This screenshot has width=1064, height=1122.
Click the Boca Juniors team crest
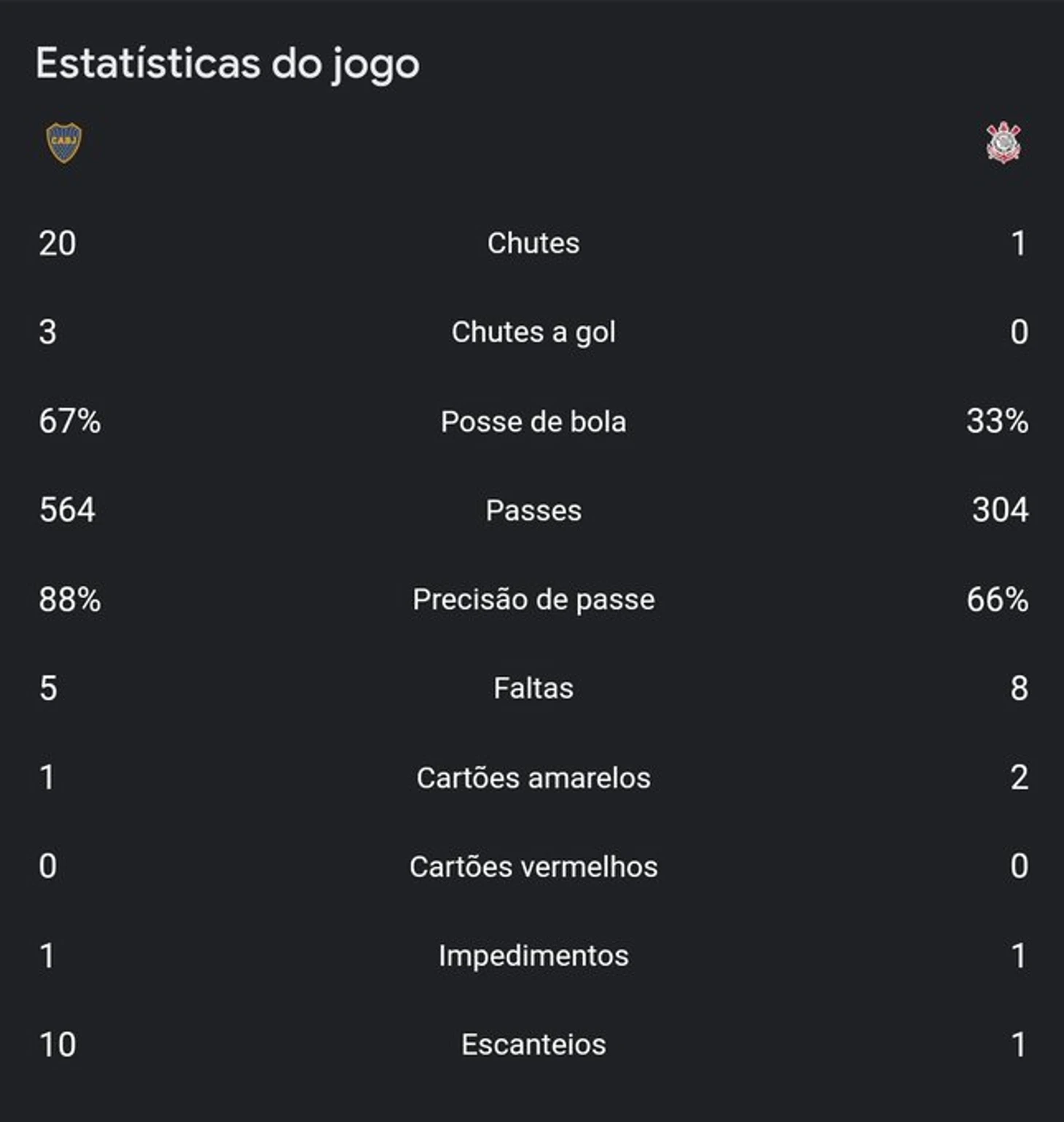64,142
